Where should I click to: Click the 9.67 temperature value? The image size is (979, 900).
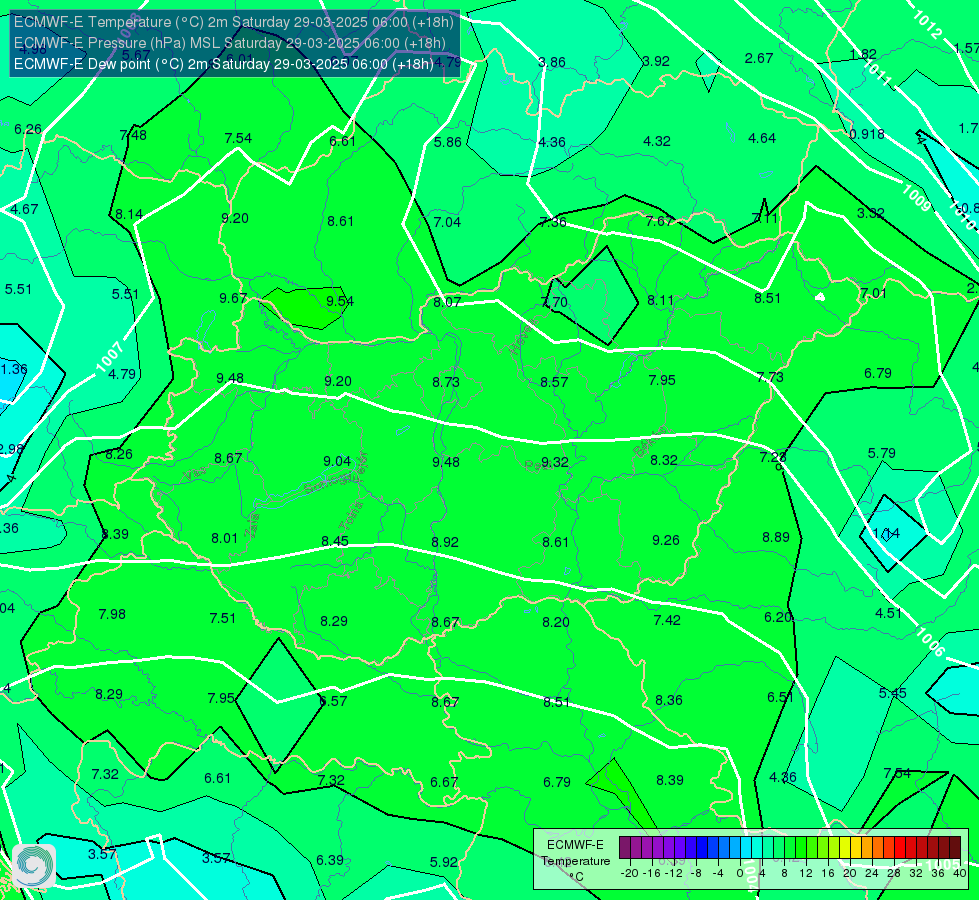(233, 299)
